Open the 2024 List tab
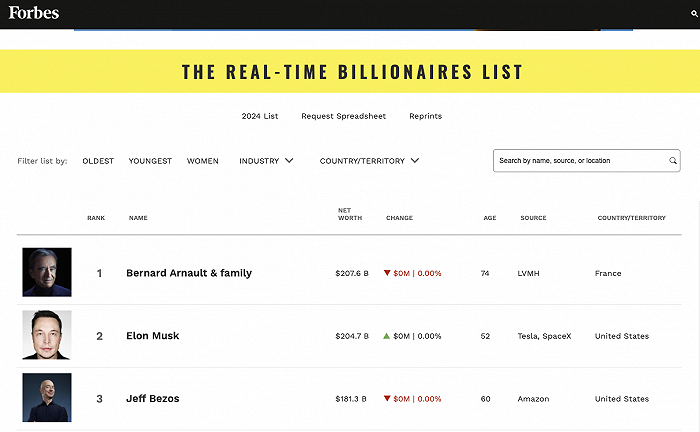 [x=260, y=116]
